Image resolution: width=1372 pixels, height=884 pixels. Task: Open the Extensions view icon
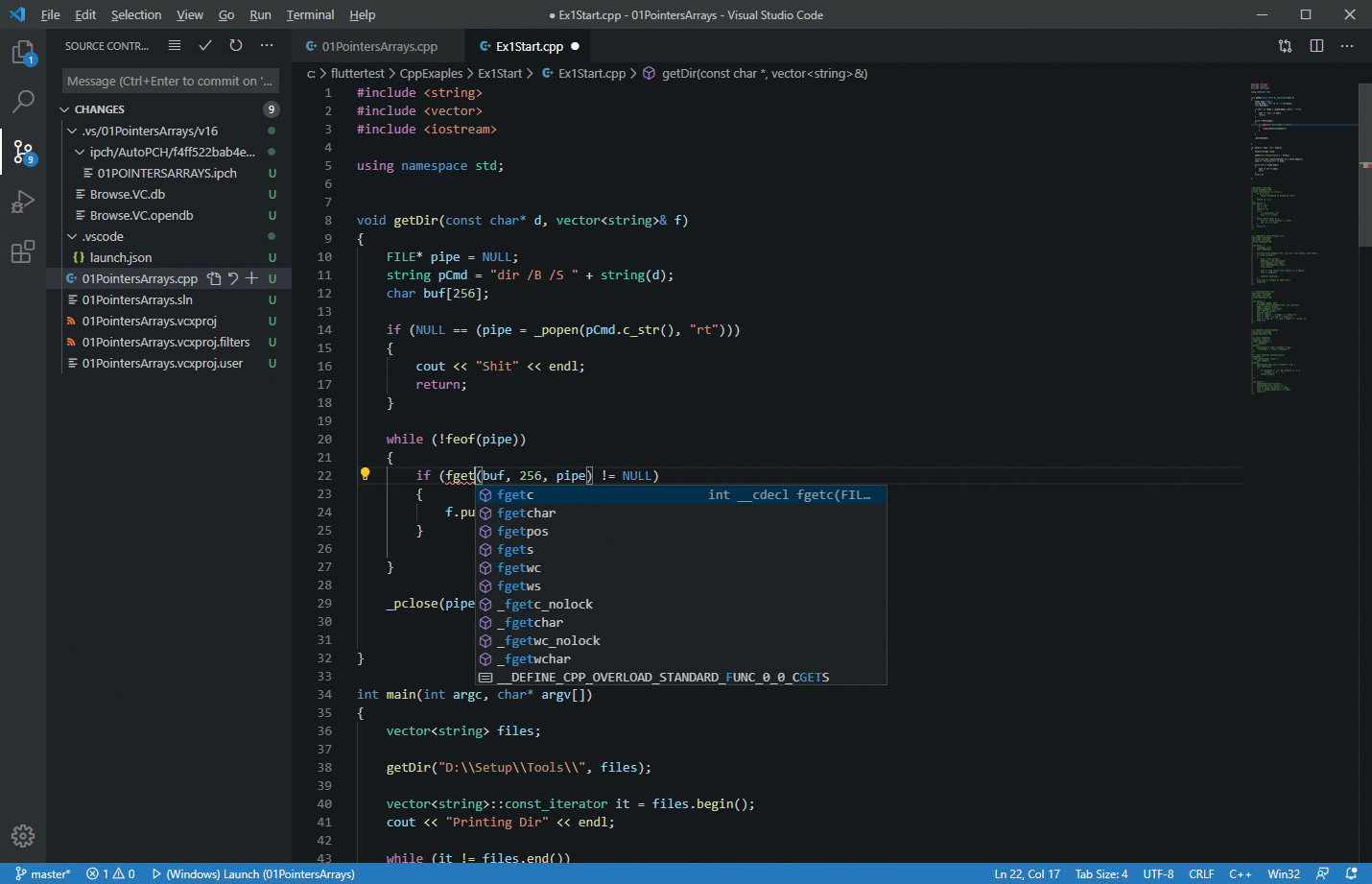point(23,251)
